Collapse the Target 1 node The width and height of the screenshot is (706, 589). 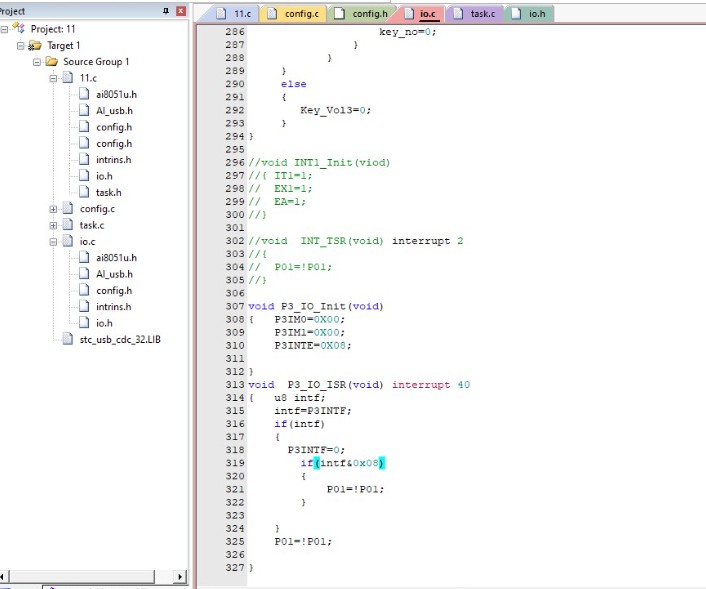click(20, 45)
